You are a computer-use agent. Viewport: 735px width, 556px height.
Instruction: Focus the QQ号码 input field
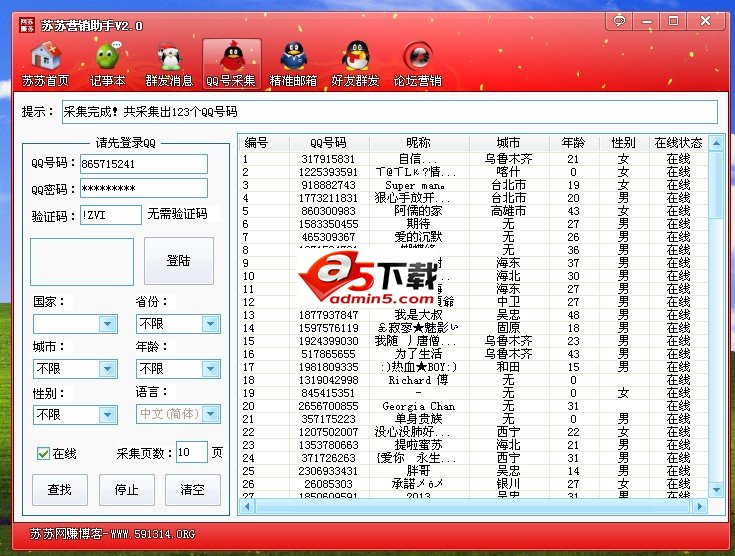[x=143, y=164]
